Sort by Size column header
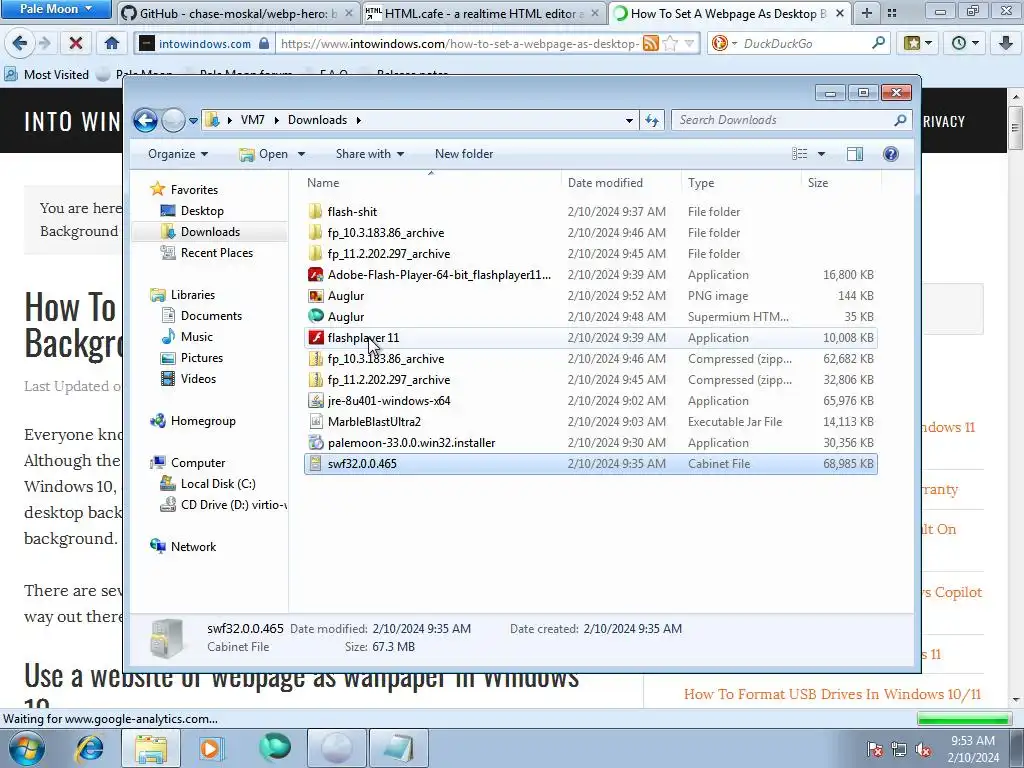The height and width of the screenshot is (768, 1024). point(840,183)
